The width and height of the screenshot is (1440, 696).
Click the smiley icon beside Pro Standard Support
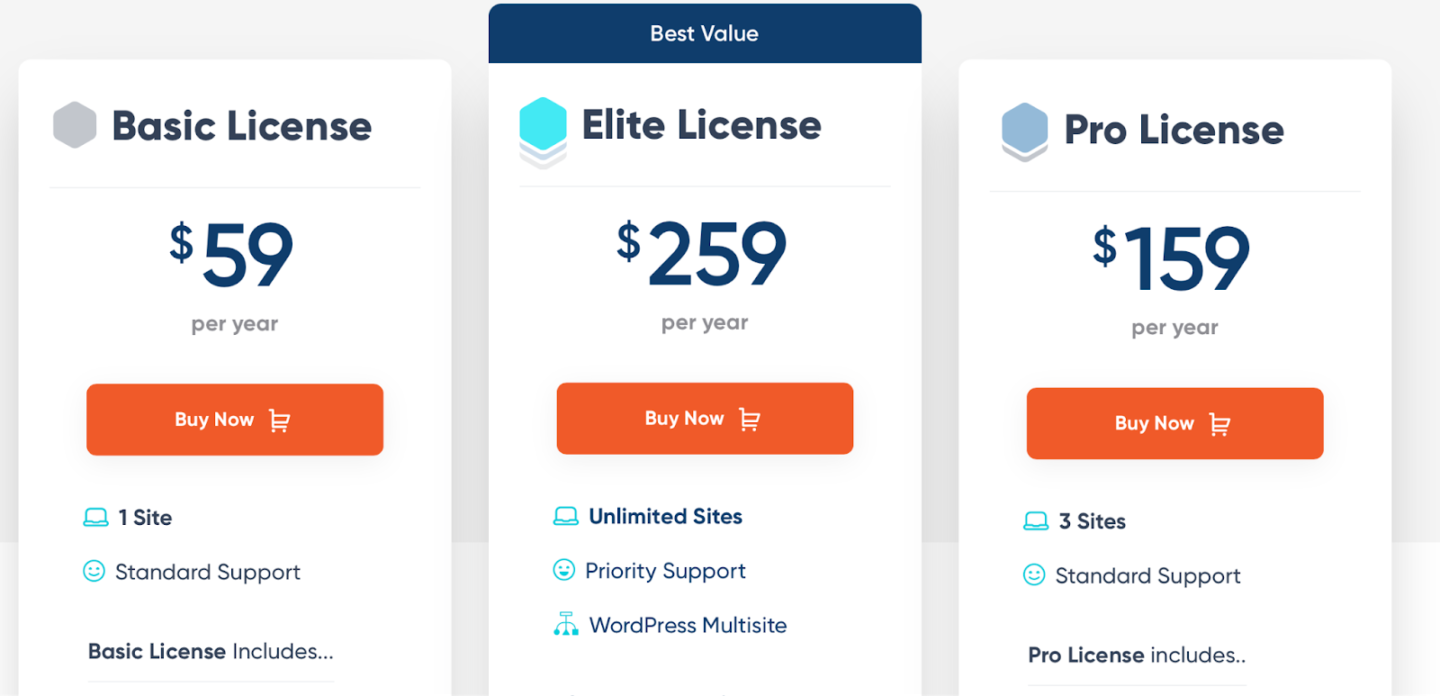(1035, 575)
